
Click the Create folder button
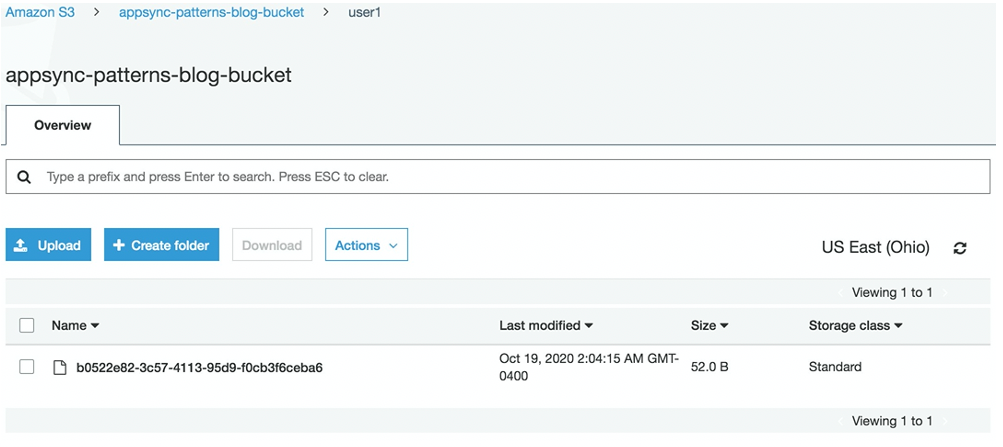click(x=162, y=245)
